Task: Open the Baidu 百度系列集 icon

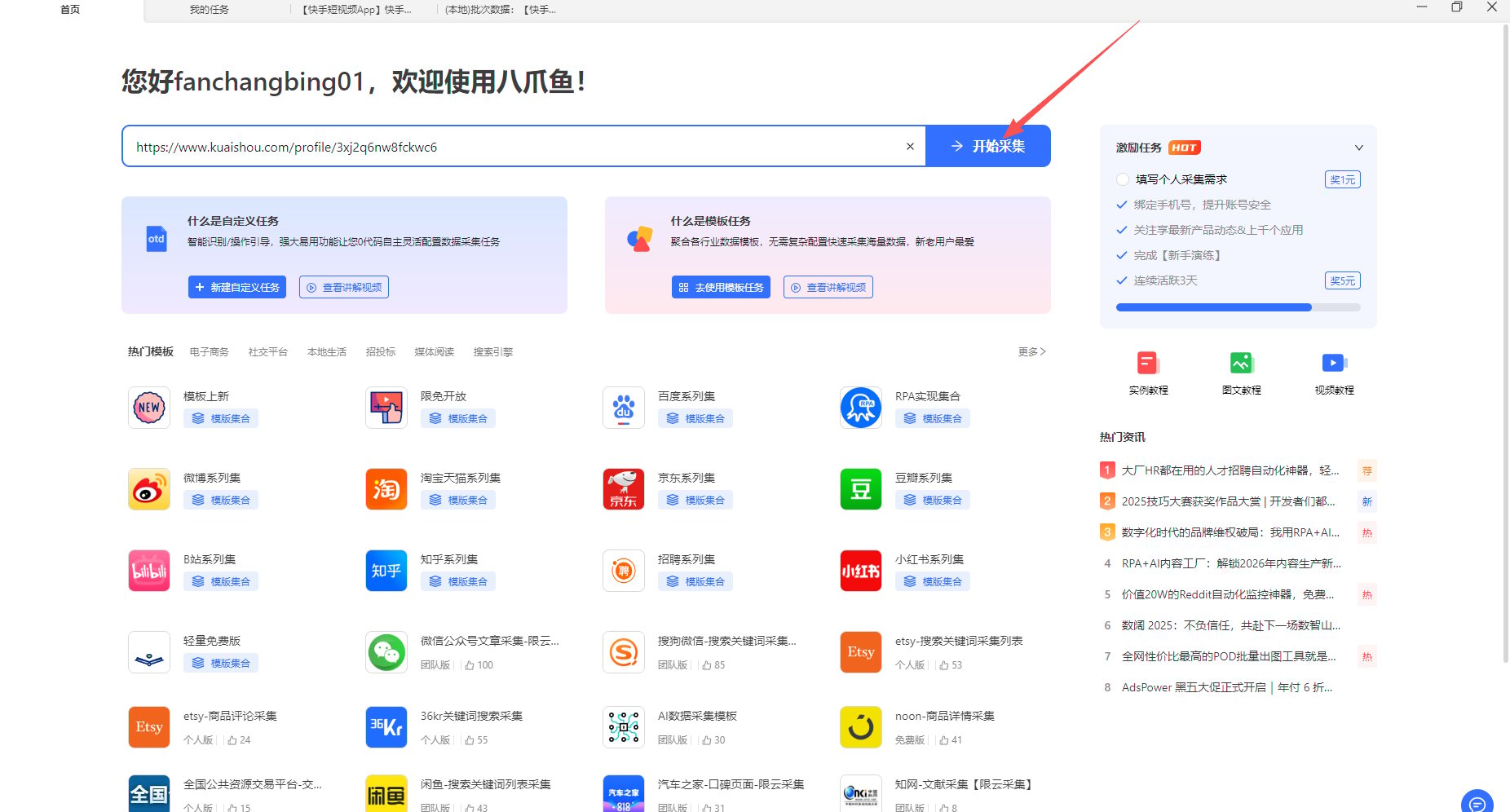Action: (x=624, y=408)
